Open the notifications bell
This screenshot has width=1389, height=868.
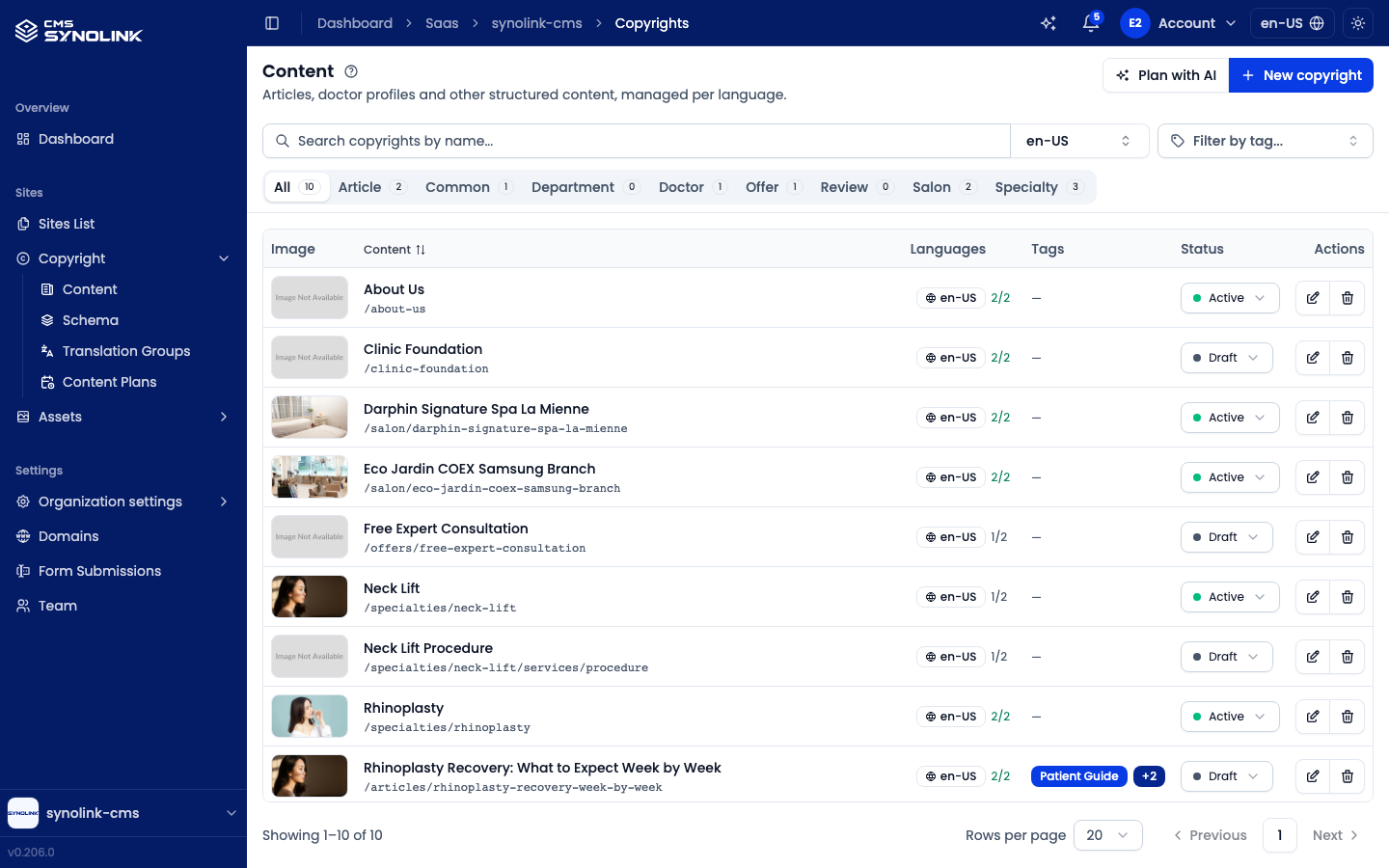(1091, 23)
